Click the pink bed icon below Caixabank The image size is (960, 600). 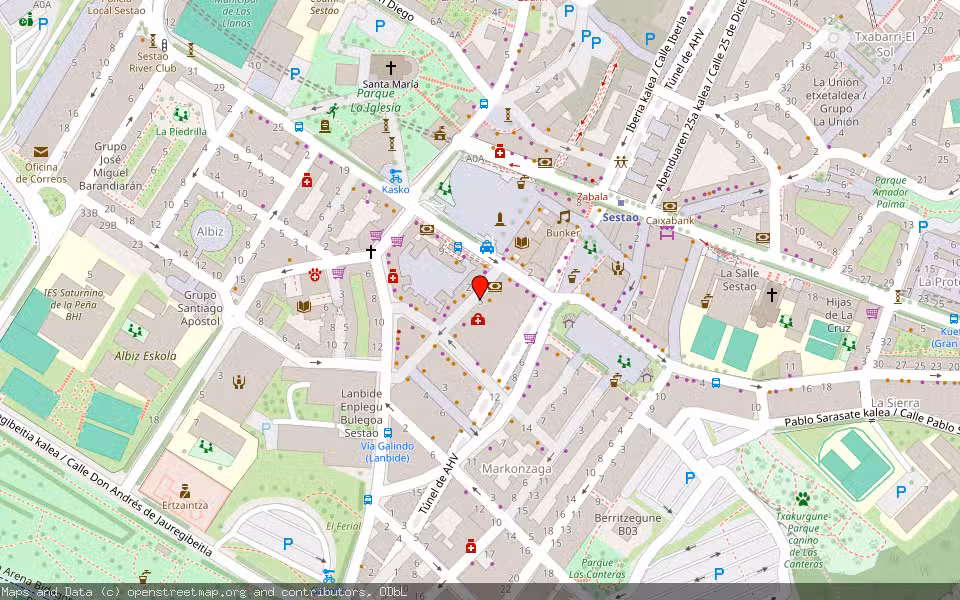point(667,233)
